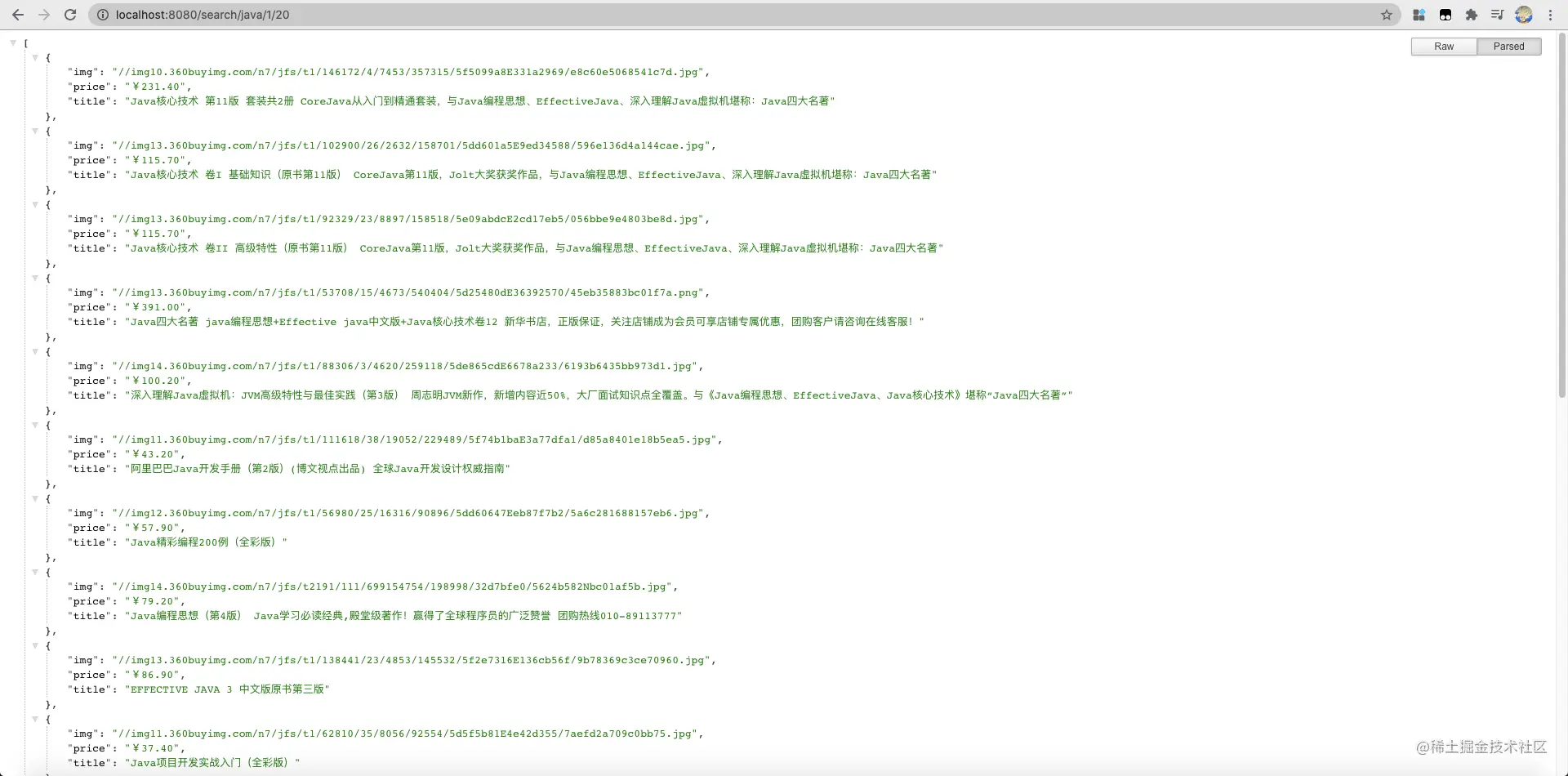The height and width of the screenshot is (776, 1568).
Task: Collapse the object titled Java核心技术 卷I 基础知识
Action: point(35,131)
